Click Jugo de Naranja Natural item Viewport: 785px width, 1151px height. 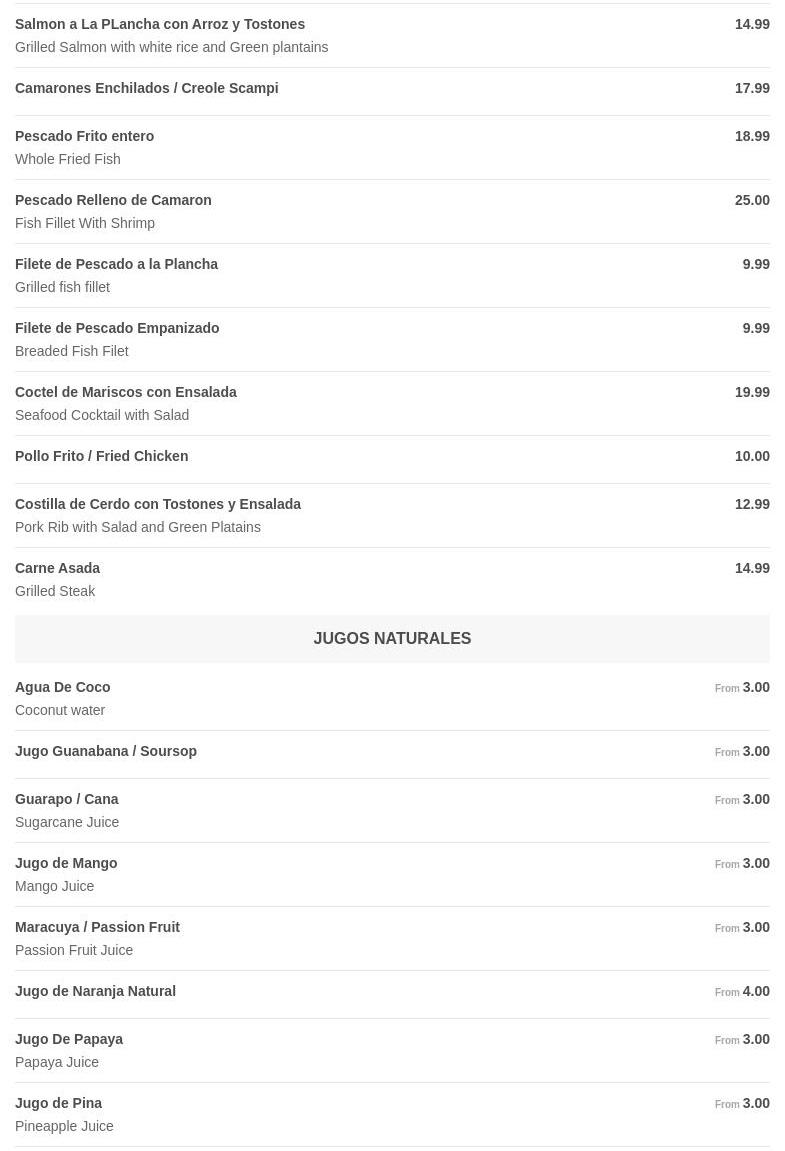point(95,991)
